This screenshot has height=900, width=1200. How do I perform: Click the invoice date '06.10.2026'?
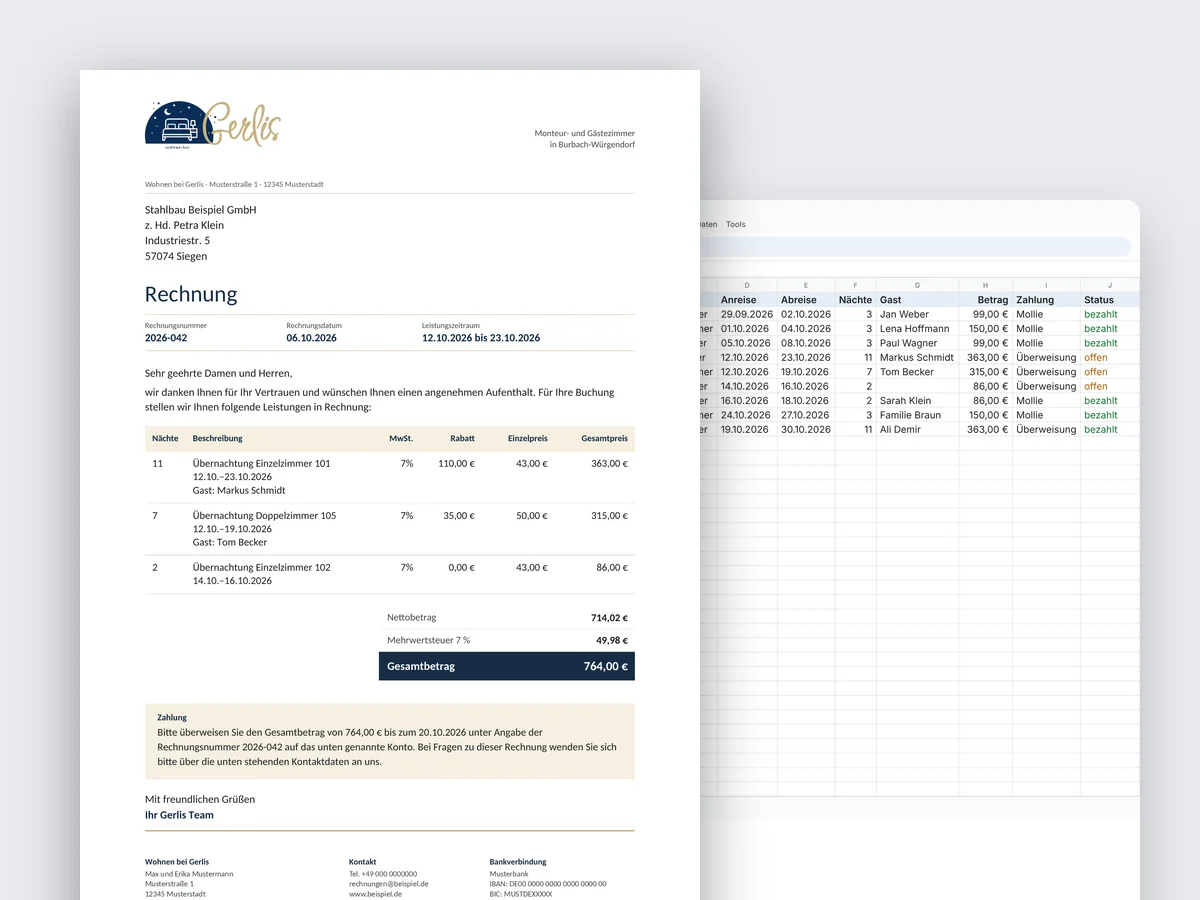[312, 338]
